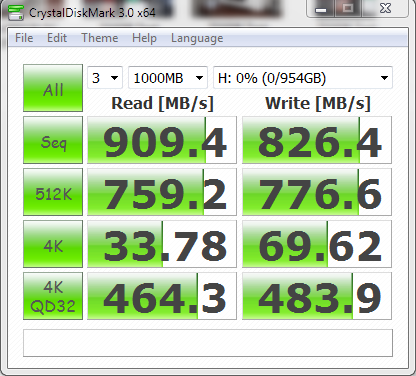This screenshot has width=416, height=376.
Task: Open the Theme menu
Action: pyautogui.click(x=100, y=38)
